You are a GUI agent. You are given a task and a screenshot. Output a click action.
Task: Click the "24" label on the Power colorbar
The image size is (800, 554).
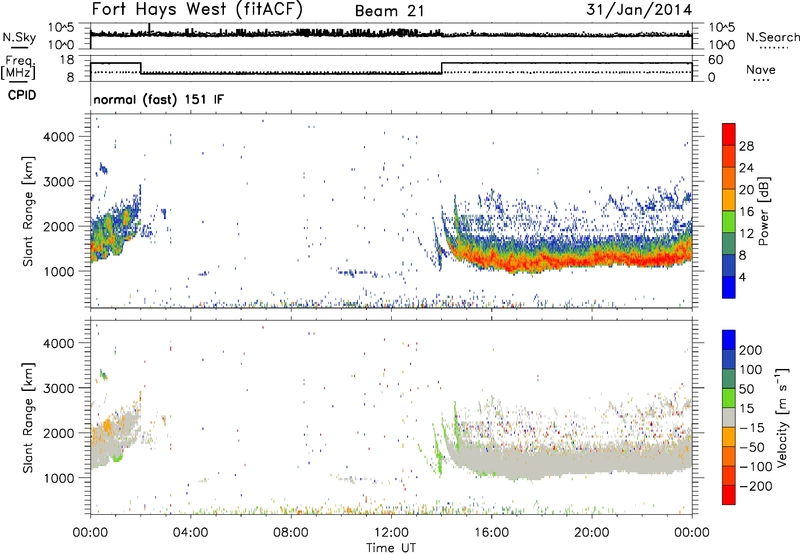coord(746,168)
